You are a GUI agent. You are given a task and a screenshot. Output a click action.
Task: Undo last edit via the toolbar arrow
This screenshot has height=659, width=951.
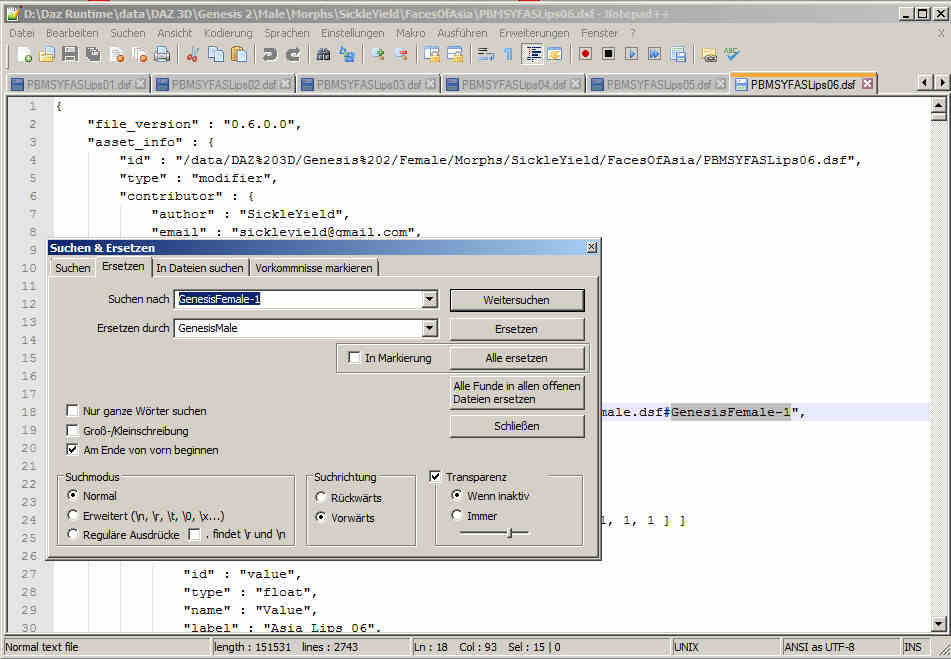(x=269, y=55)
